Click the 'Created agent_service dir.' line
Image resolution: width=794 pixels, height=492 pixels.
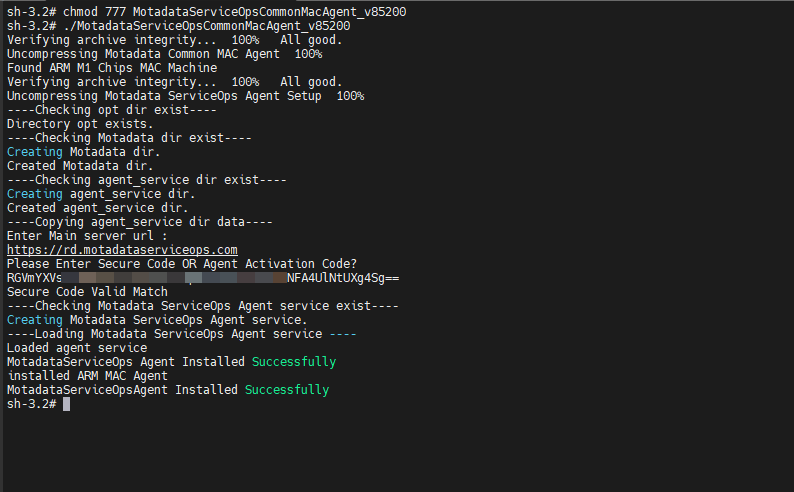click(x=97, y=208)
